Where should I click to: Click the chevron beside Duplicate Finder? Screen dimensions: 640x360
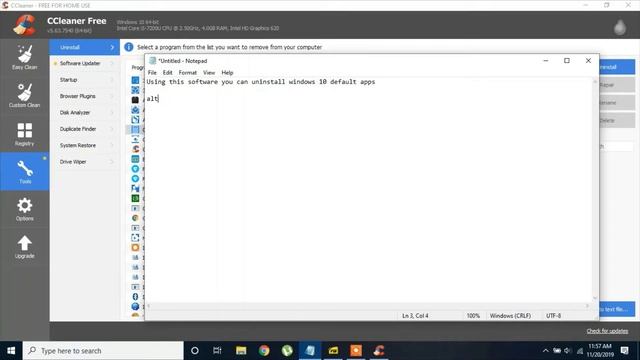(x=112, y=129)
